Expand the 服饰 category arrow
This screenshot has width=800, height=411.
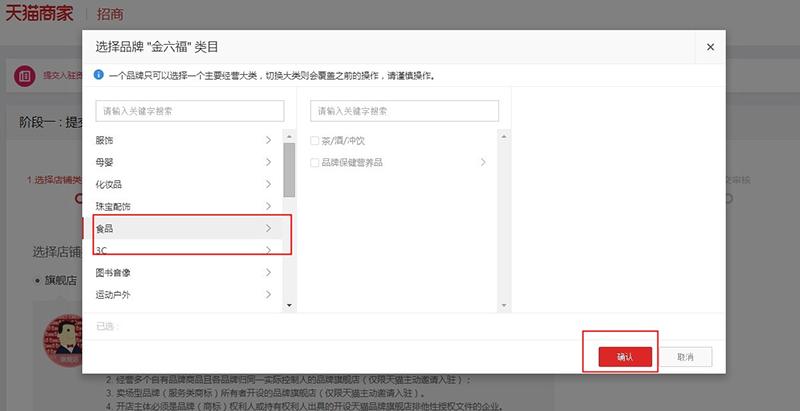tap(268, 140)
